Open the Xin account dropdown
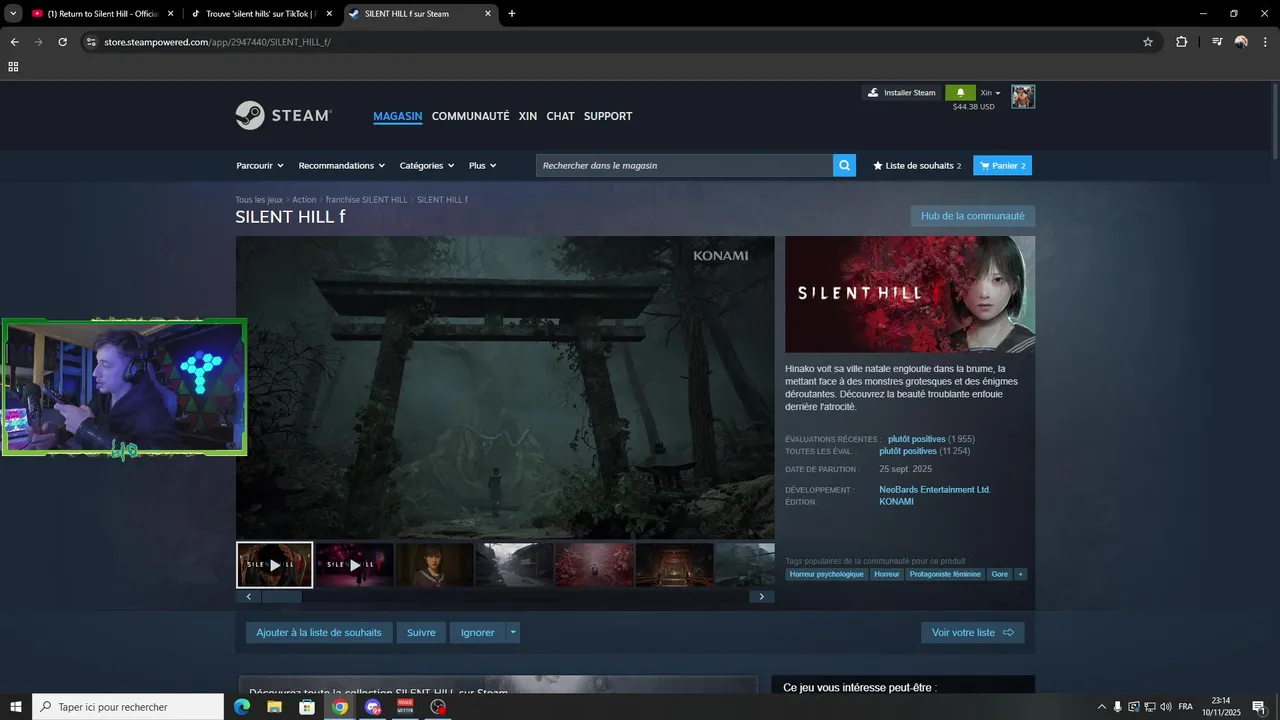Viewport: 1280px width, 720px height. coord(990,93)
